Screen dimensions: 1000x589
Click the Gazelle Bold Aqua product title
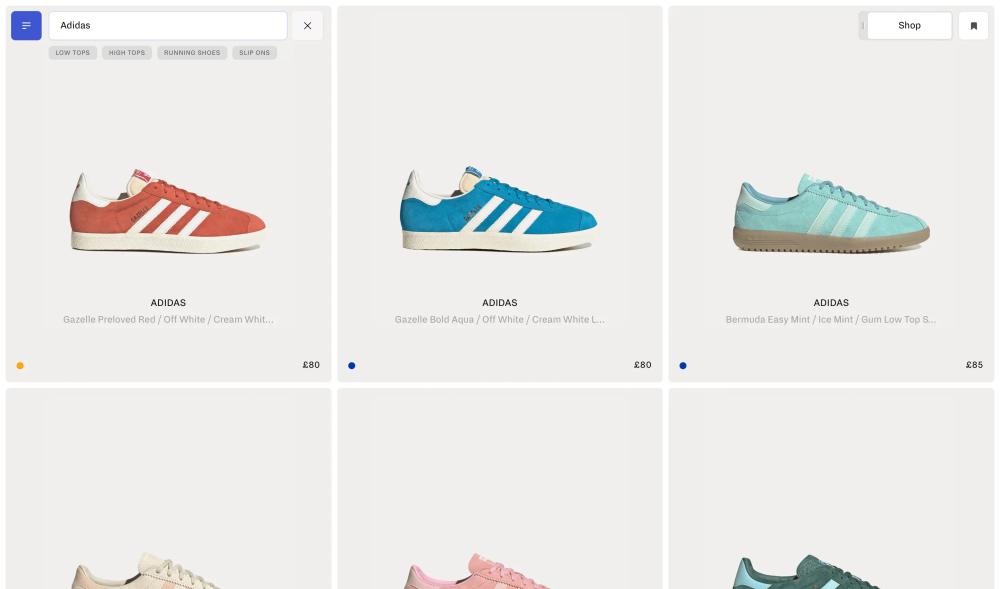point(499,319)
